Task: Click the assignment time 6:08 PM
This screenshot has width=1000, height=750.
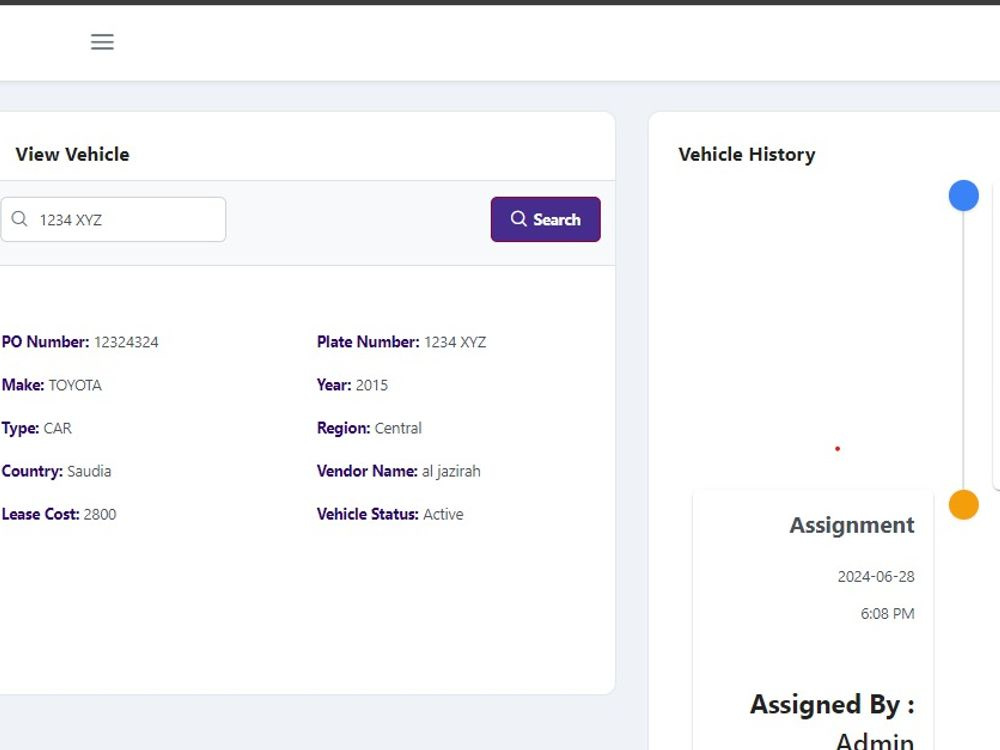Action: (887, 614)
